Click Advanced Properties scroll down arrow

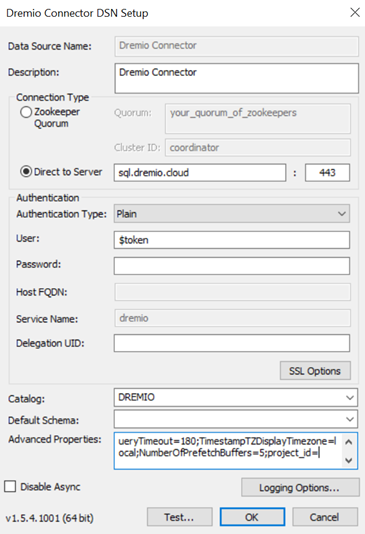click(349, 460)
